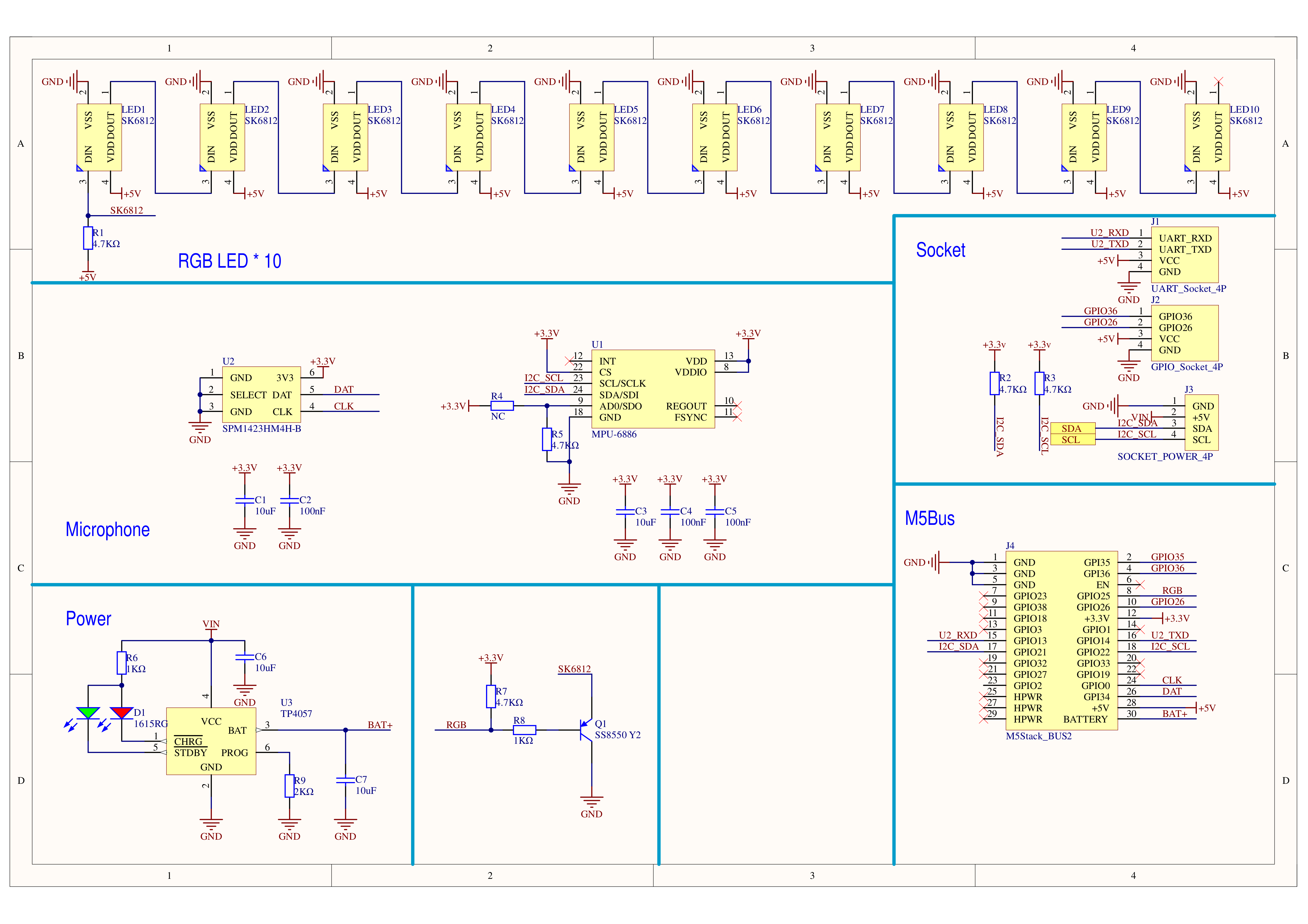
Task: Click the red LED of D1
Action: coord(121,713)
